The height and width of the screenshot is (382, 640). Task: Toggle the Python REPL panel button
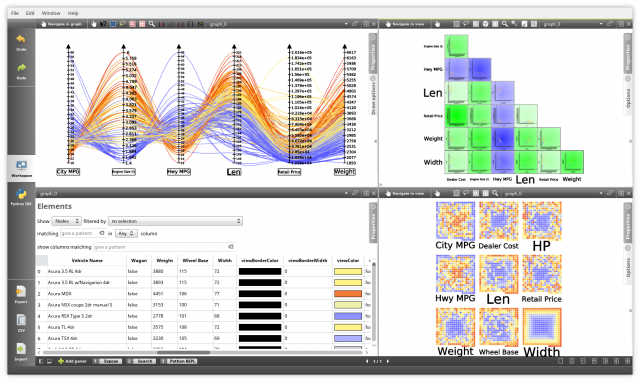pos(179,361)
